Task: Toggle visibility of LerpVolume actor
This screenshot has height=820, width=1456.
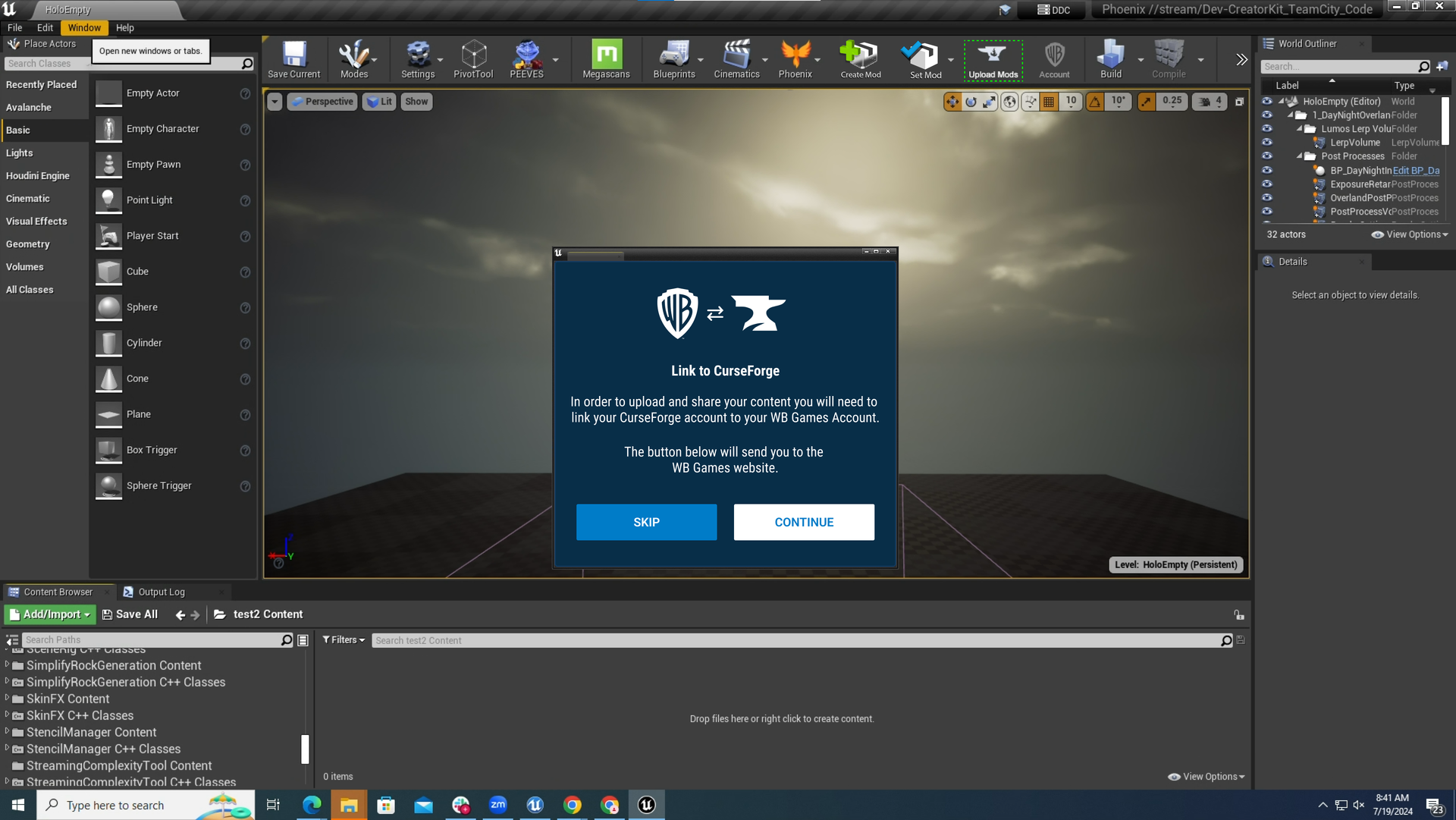Action: coord(1266,143)
